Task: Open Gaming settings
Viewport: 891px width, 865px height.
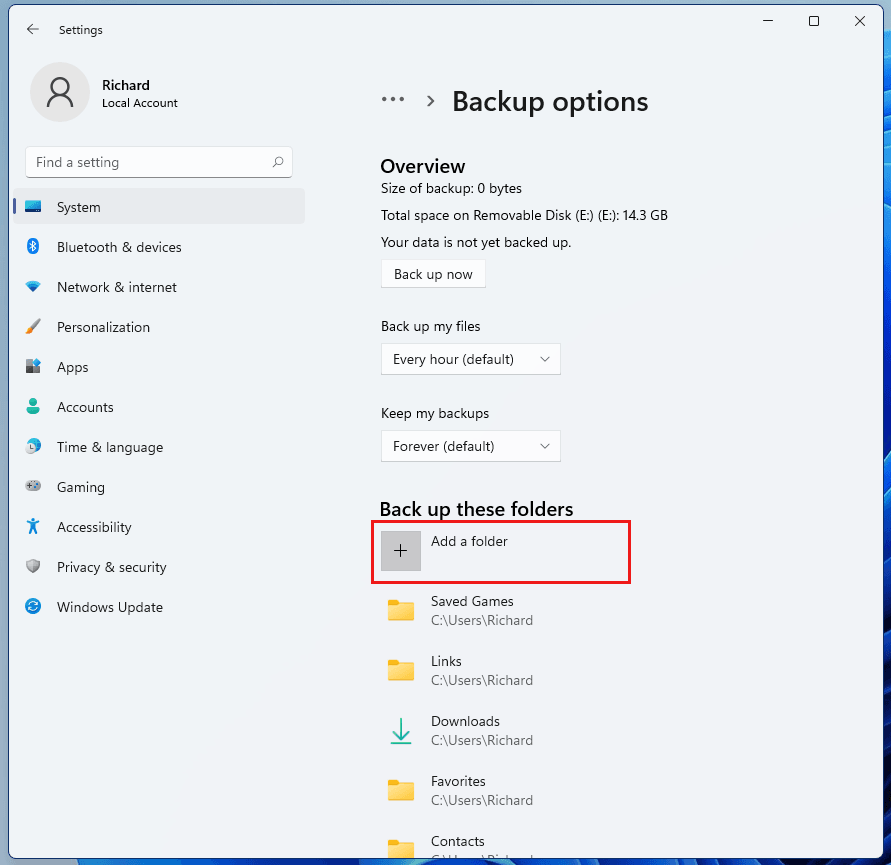Action: pyautogui.click(x=159, y=487)
